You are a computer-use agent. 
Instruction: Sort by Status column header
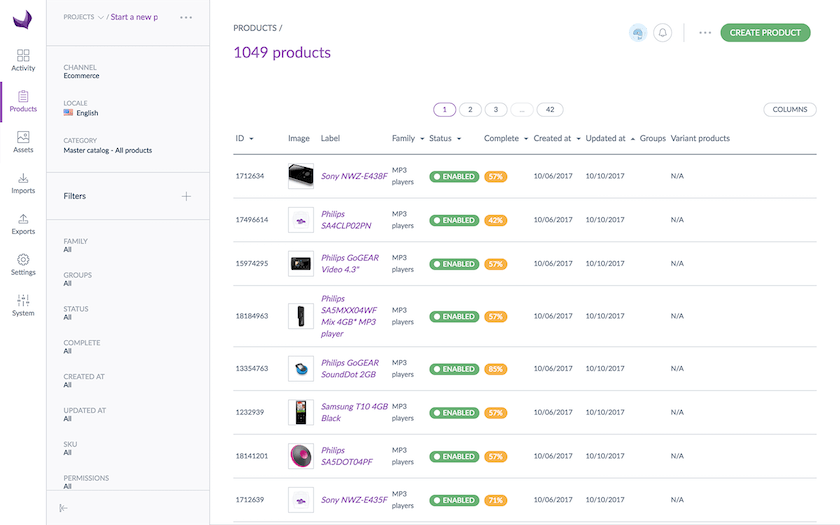coord(445,139)
